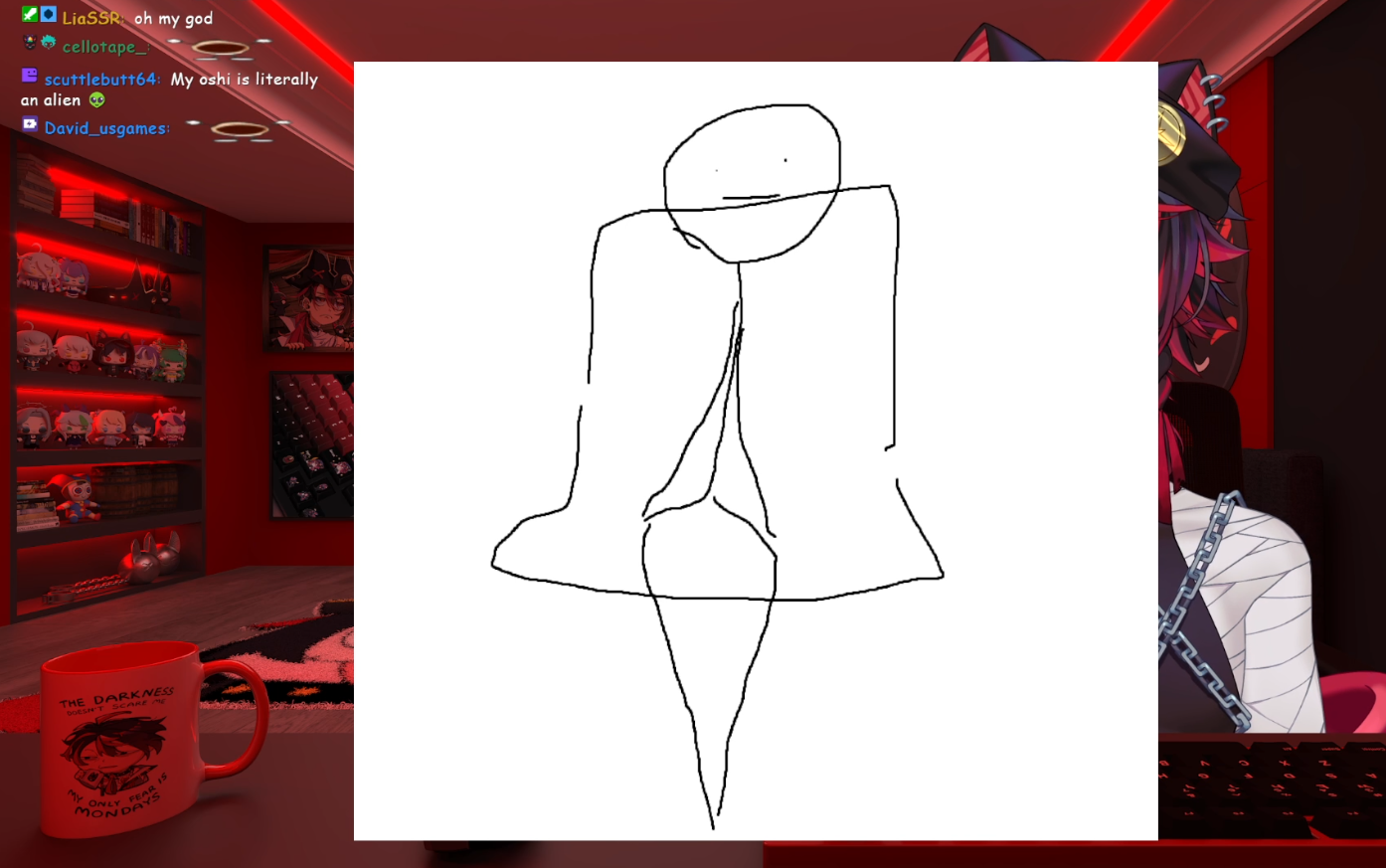Image resolution: width=1386 pixels, height=868 pixels.
Task: Click the chat message "oh my god"
Action: (173, 18)
